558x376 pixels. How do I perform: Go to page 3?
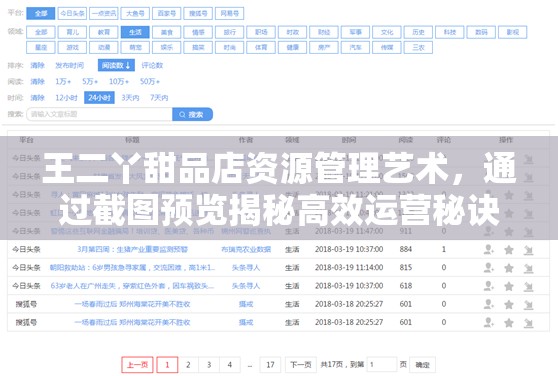pos(209,365)
